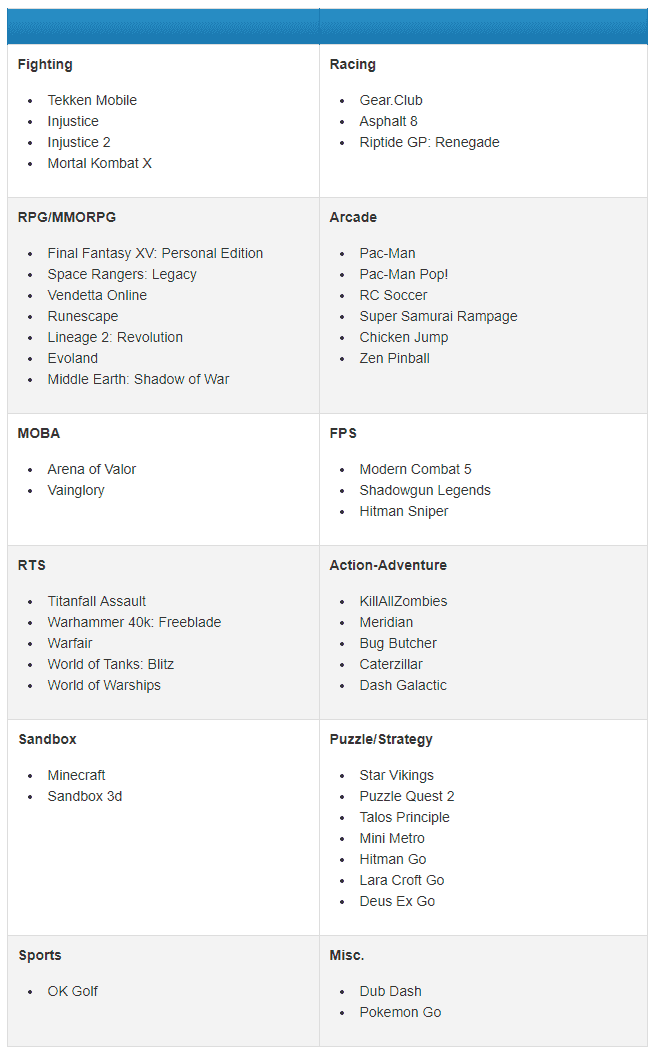The image size is (658, 1057).
Task: Click Final Fantasy XV: Personal Edition
Action: [155, 253]
